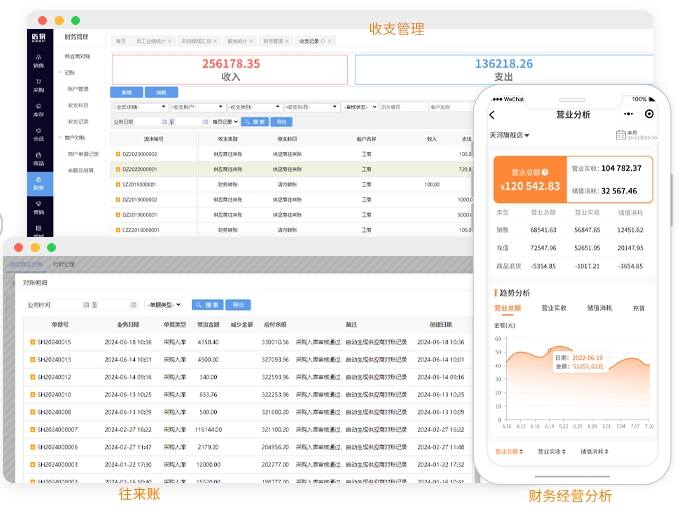
Task: Click the orange icon beside SH20240010
Action: [33, 394]
